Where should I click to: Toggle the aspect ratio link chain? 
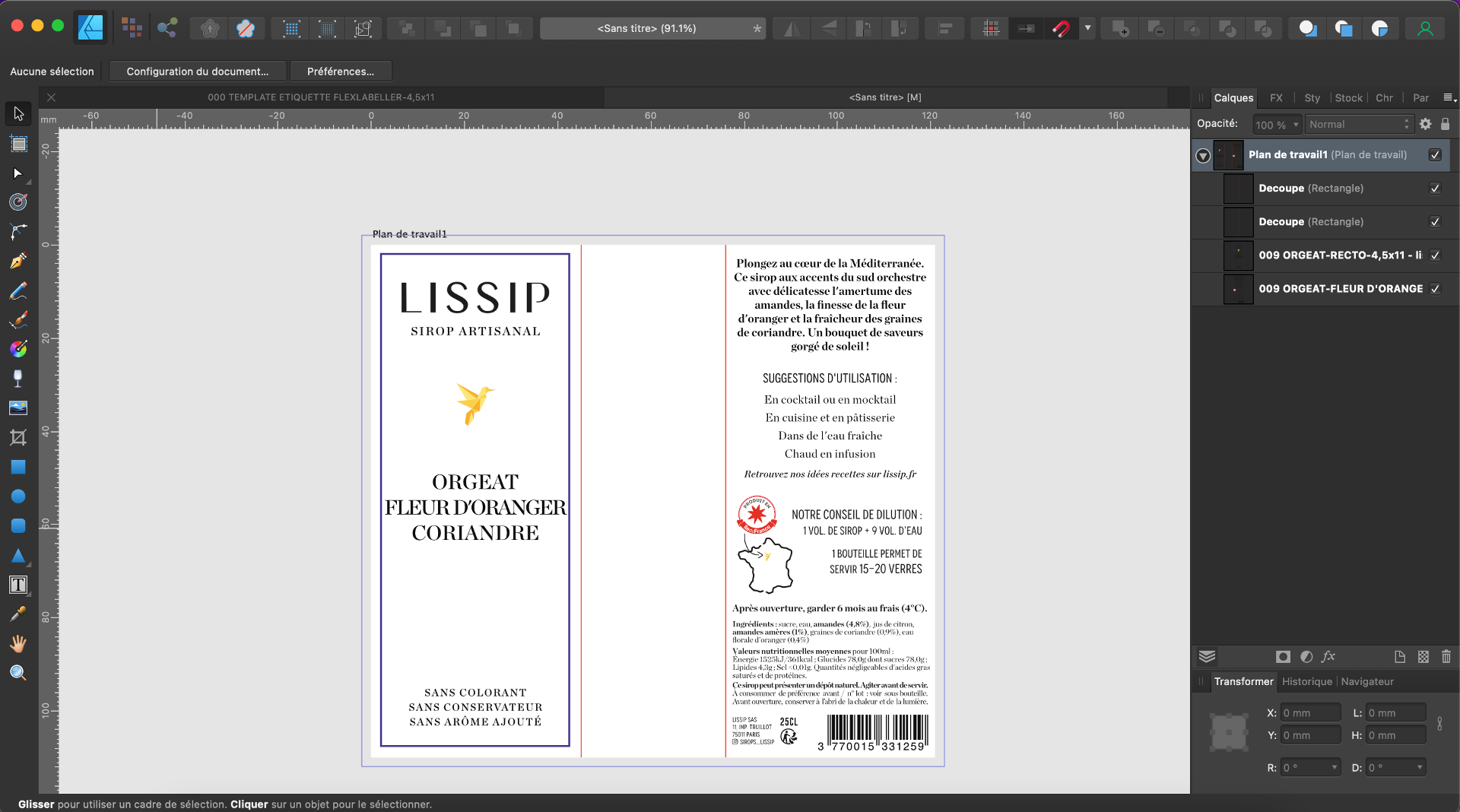(x=1439, y=724)
